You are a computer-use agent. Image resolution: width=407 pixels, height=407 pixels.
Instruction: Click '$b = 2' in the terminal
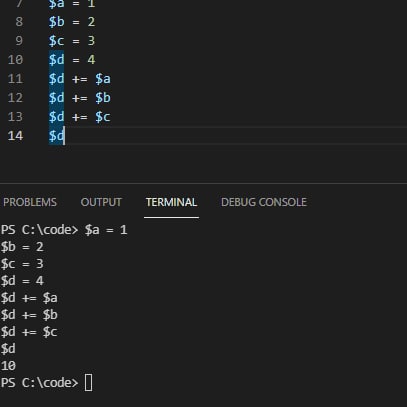pyautogui.click(x=22, y=247)
